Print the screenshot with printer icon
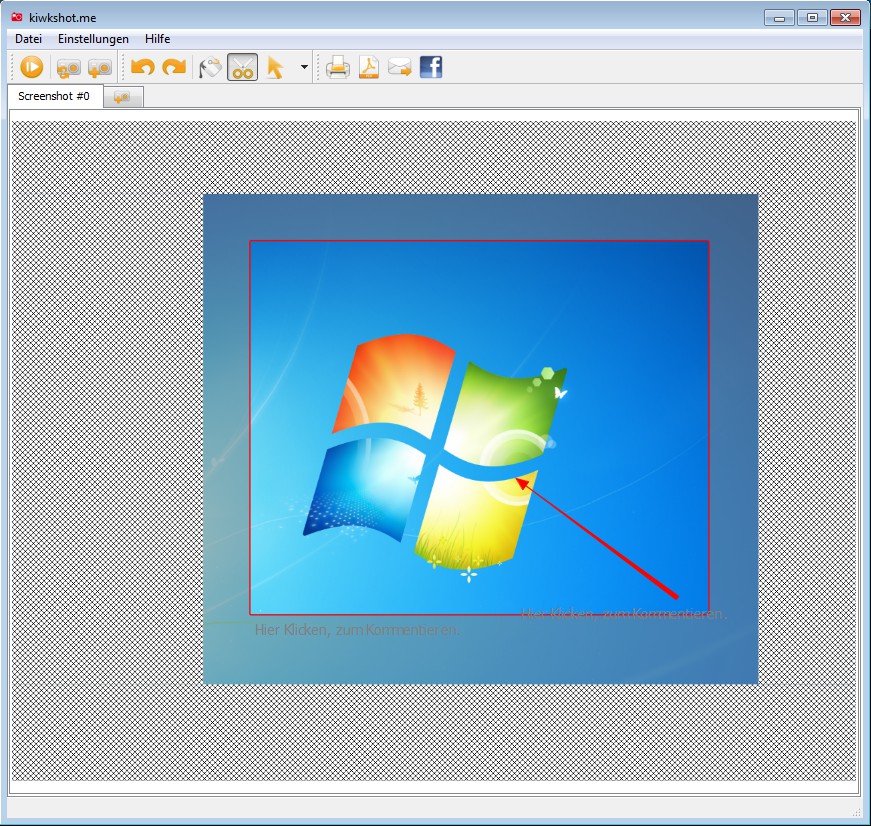871x826 pixels. tap(338, 68)
